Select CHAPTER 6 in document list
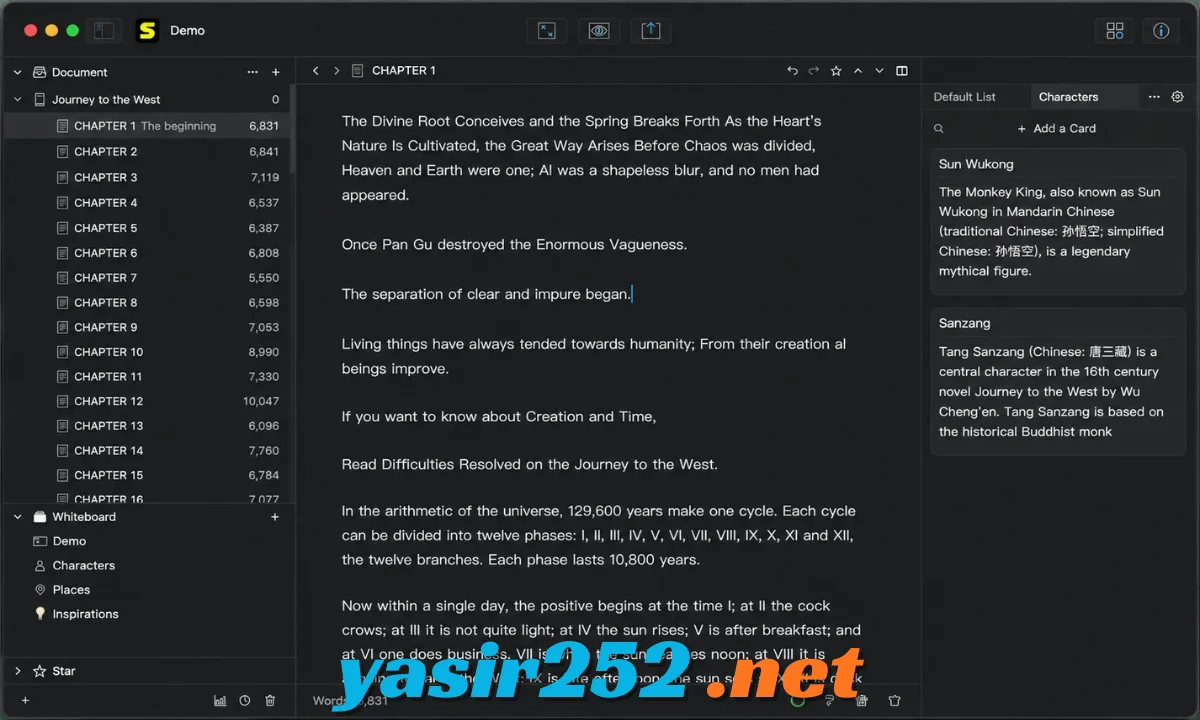This screenshot has height=720, width=1200. pos(147,253)
